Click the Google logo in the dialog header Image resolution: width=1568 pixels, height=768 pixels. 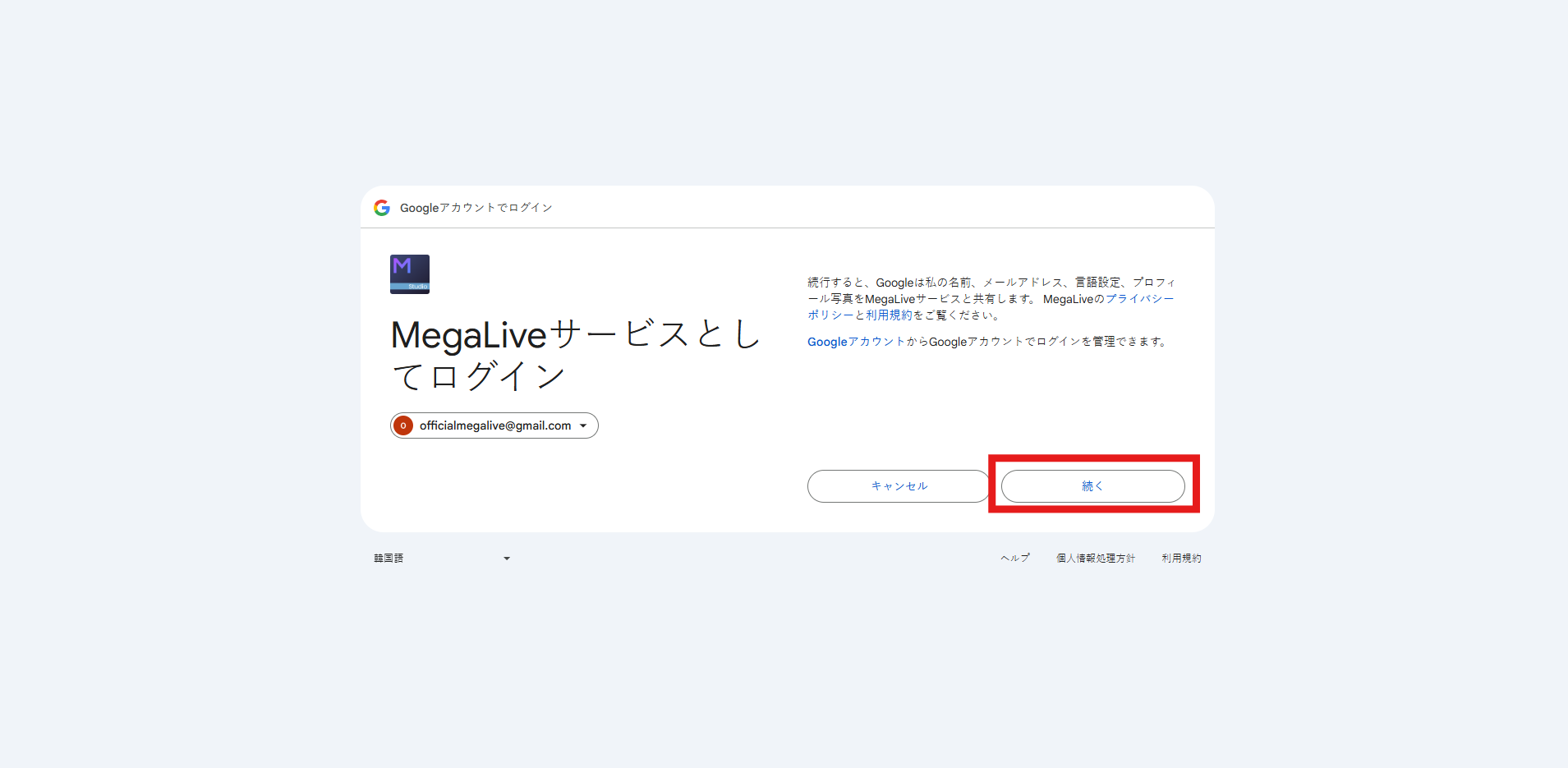382,208
